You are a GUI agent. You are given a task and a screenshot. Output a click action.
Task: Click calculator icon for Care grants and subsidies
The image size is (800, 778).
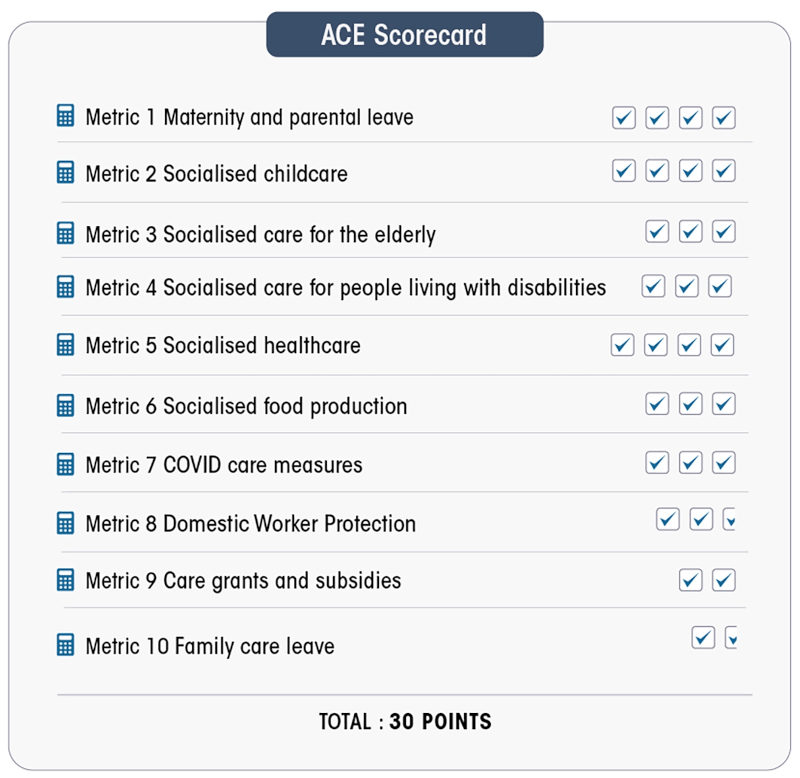click(x=65, y=580)
